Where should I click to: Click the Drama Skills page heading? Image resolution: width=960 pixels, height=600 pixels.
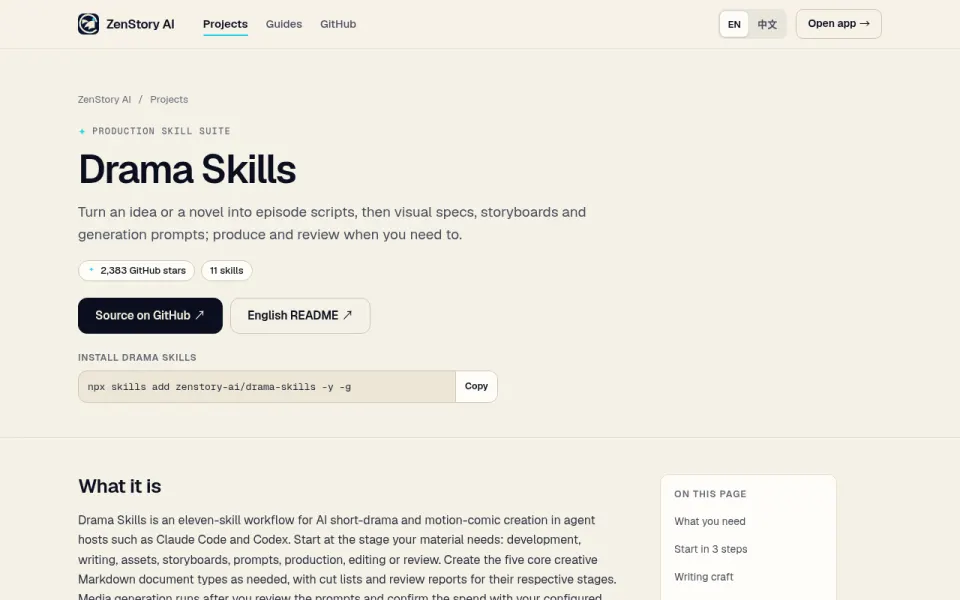click(x=187, y=169)
